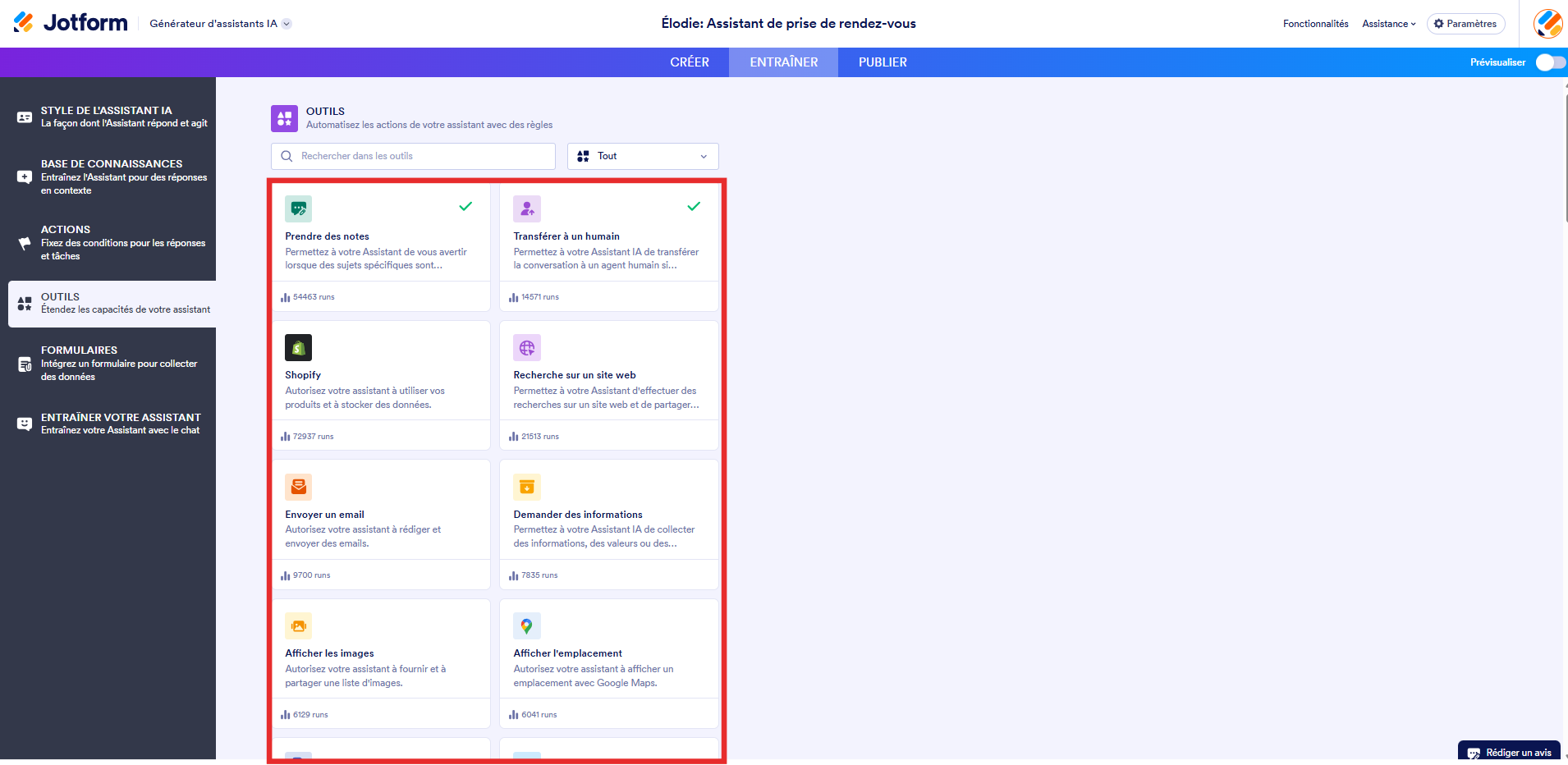Click the Actions flag icon
1568x765 pixels.
click(x=25, y=243)
